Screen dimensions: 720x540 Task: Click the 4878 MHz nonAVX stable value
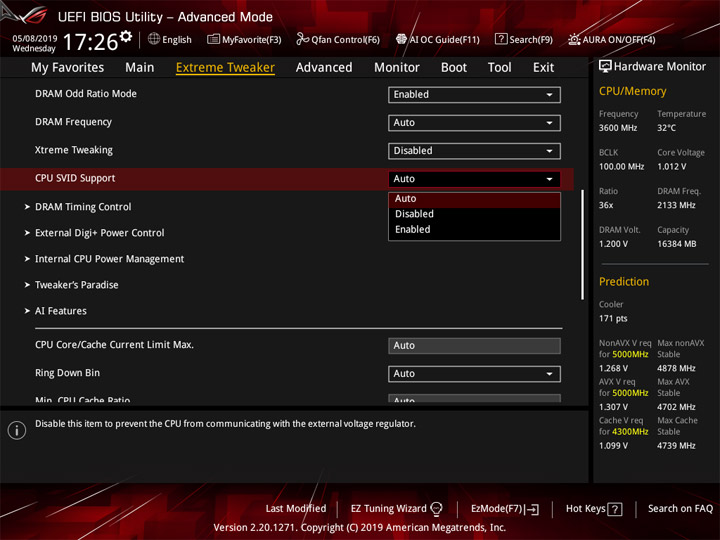676,369
